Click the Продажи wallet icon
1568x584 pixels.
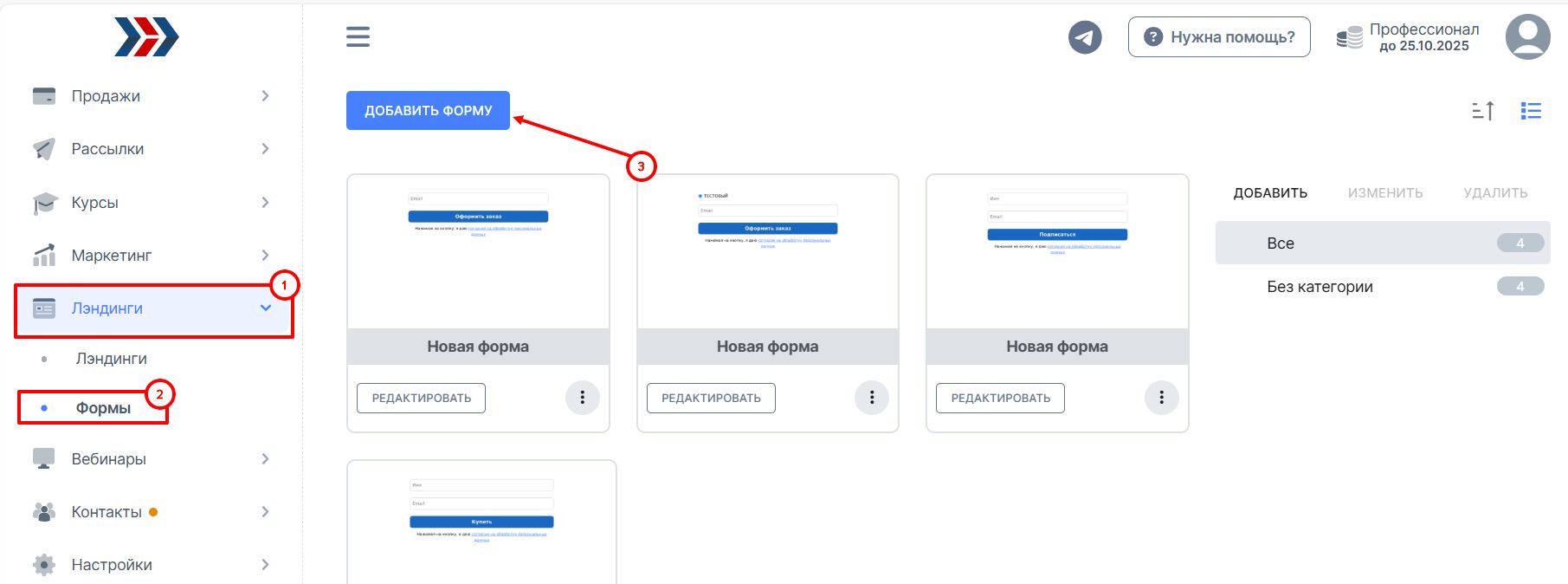click(43, 96)
